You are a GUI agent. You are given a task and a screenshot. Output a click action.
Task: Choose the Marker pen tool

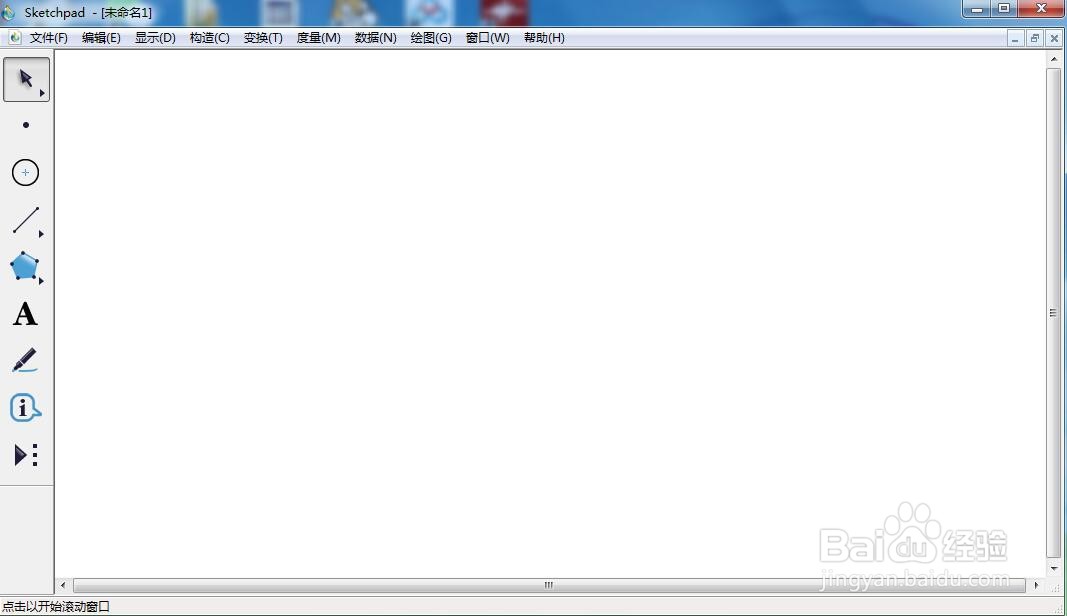(25, 360)
